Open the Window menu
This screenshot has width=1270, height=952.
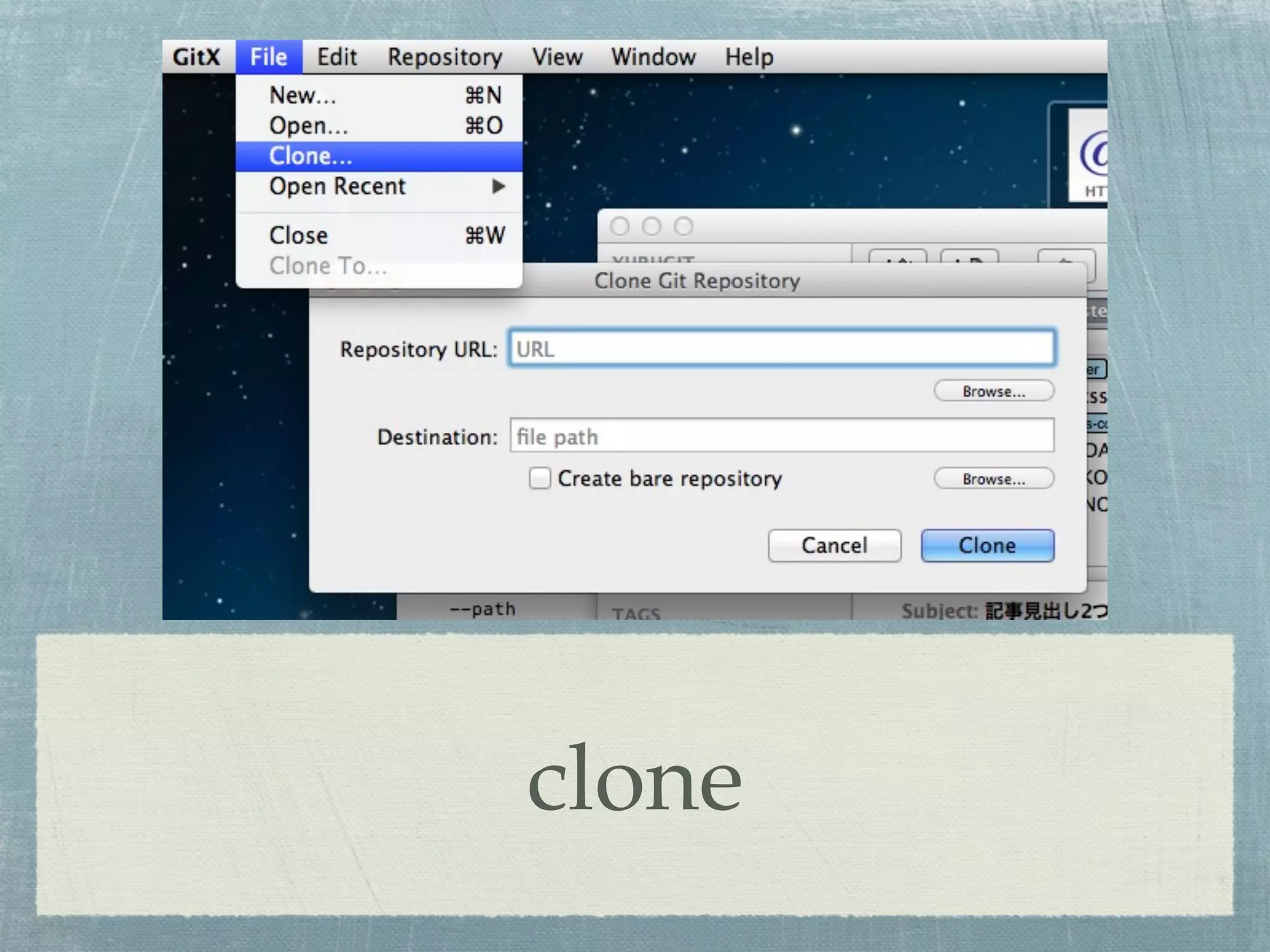pyautogui.click(x=653, y=57)
